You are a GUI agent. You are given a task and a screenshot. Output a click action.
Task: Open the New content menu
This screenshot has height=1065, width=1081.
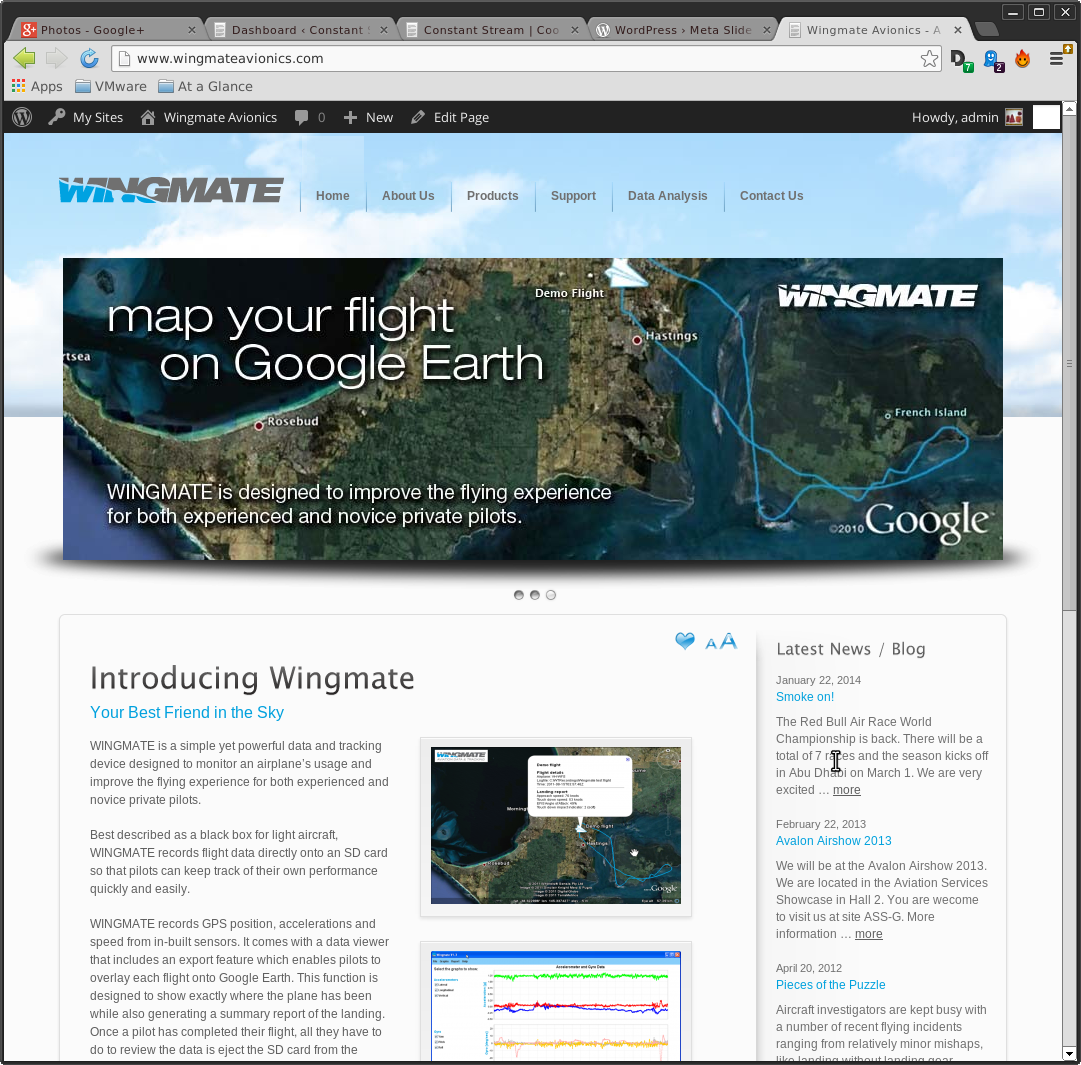pyautogui.click(x=368, y=117)
